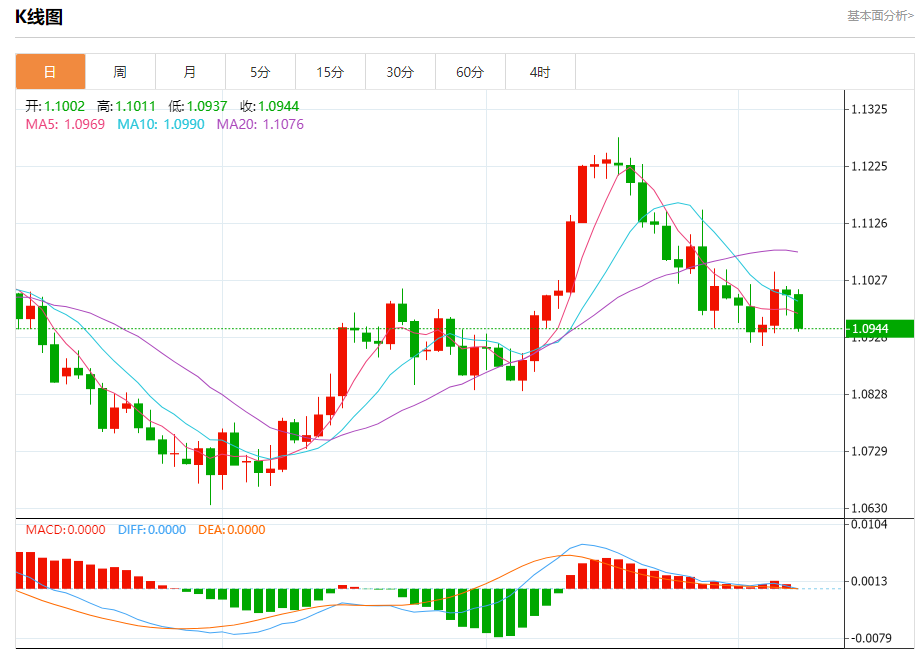Image resolution: width=919 pixels, height=649 pixels.
Task: Select the 日 daily chart tab
Action: pyautogui.click(x=50, y=72)
